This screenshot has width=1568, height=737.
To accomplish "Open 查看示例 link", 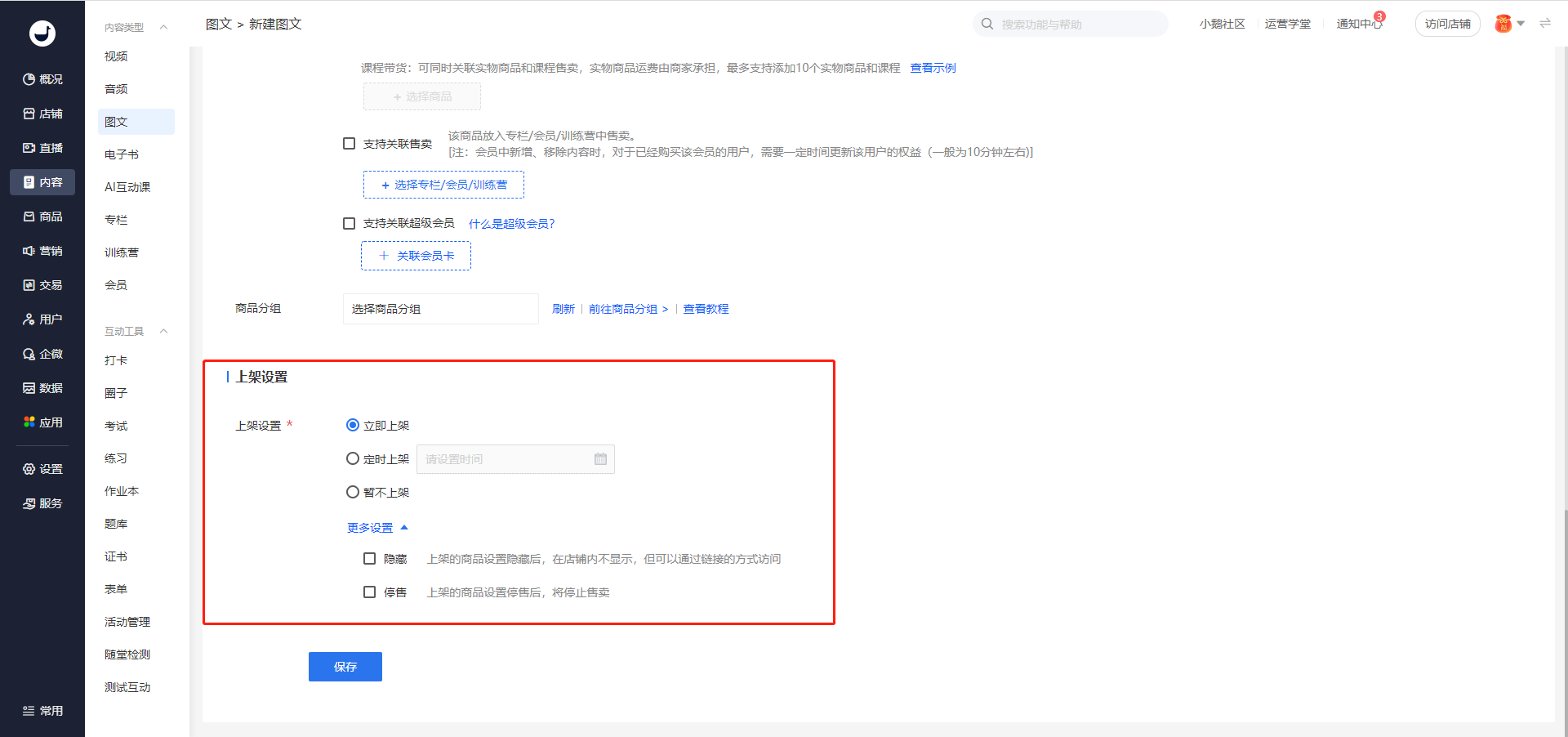I will coord(933,68).
